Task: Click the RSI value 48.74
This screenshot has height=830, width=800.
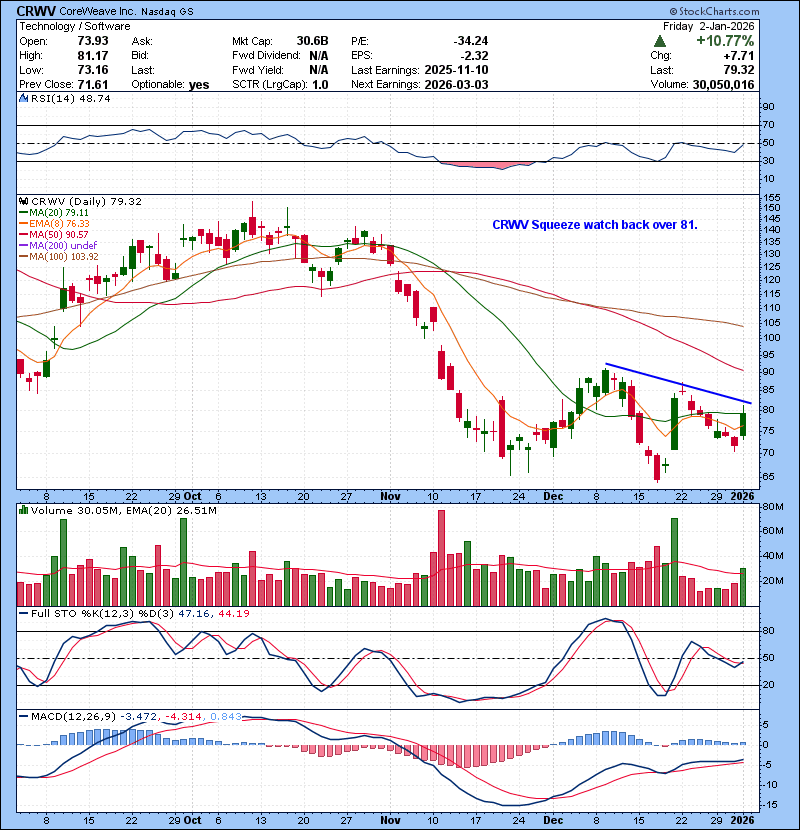Action: click(93, 98)
